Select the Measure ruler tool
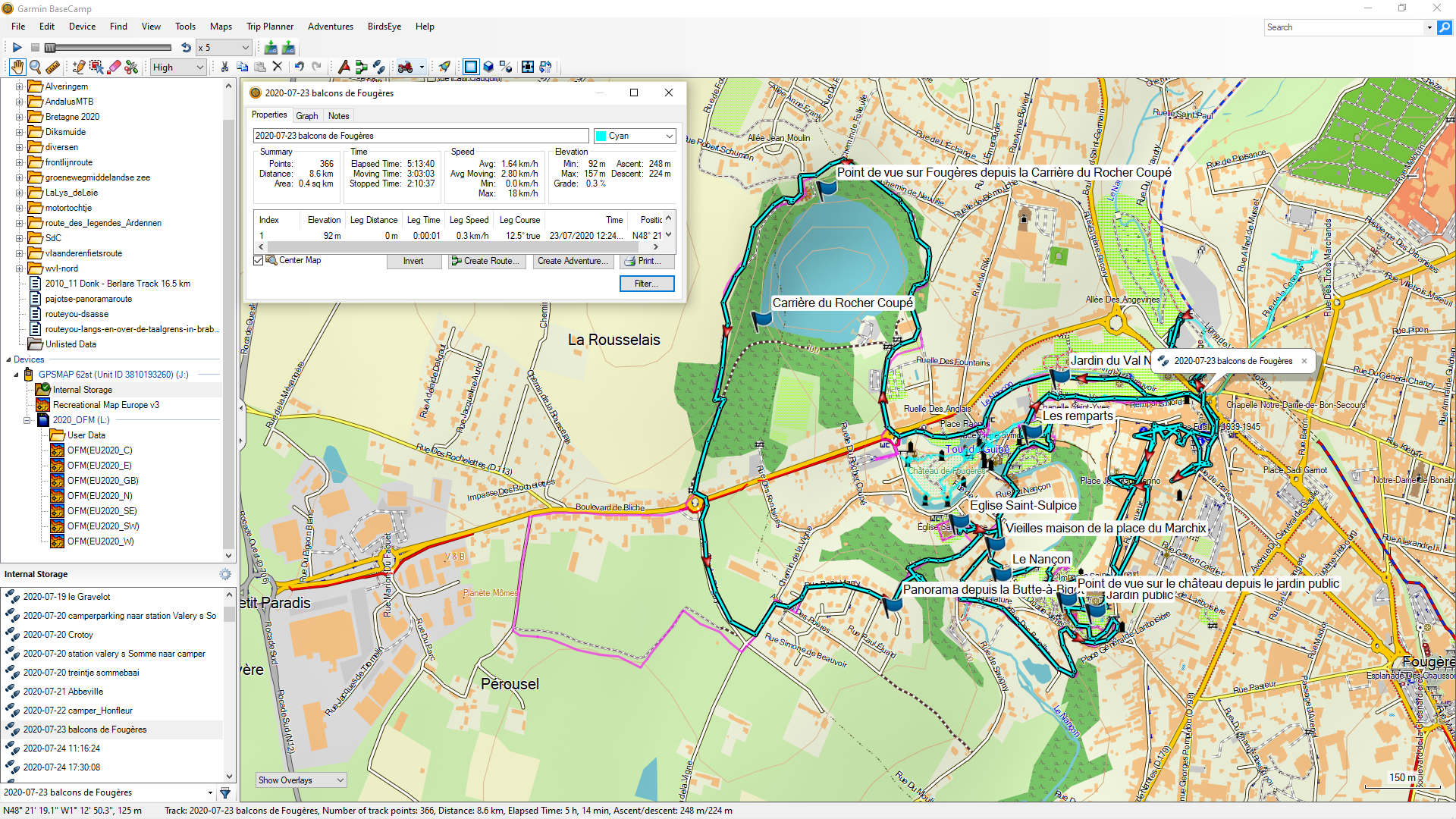 point(53,67)
